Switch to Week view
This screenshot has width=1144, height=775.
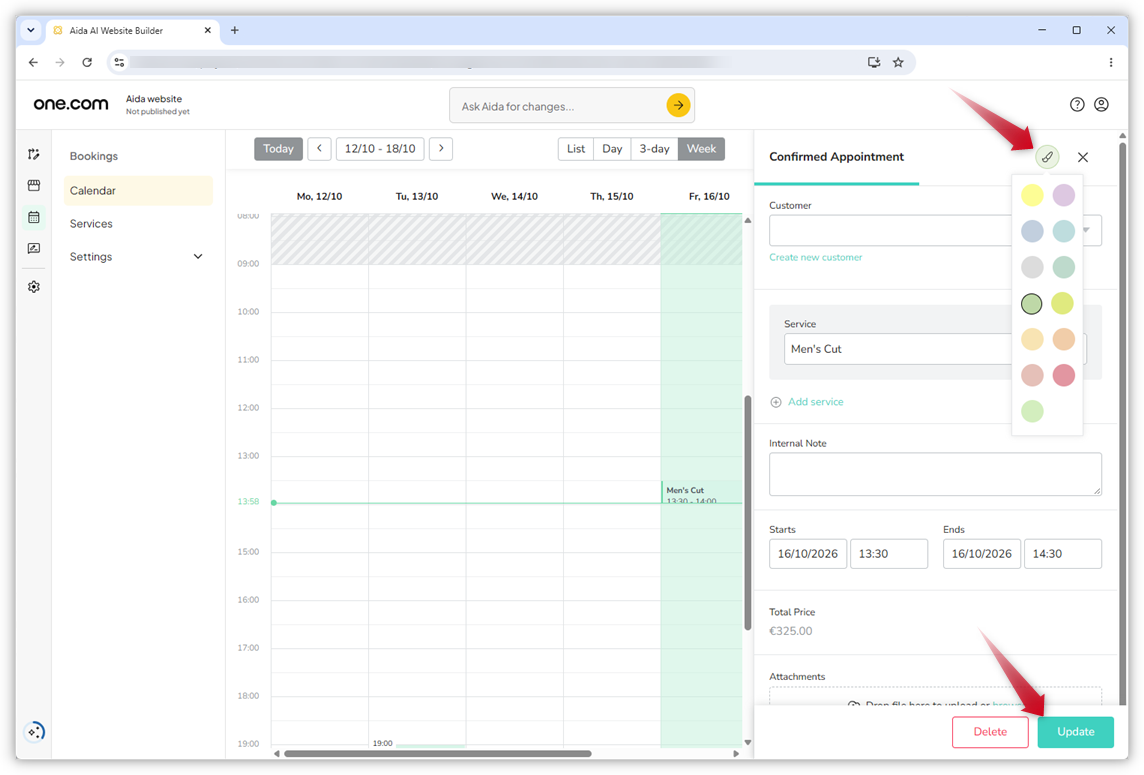click(701, 149)
